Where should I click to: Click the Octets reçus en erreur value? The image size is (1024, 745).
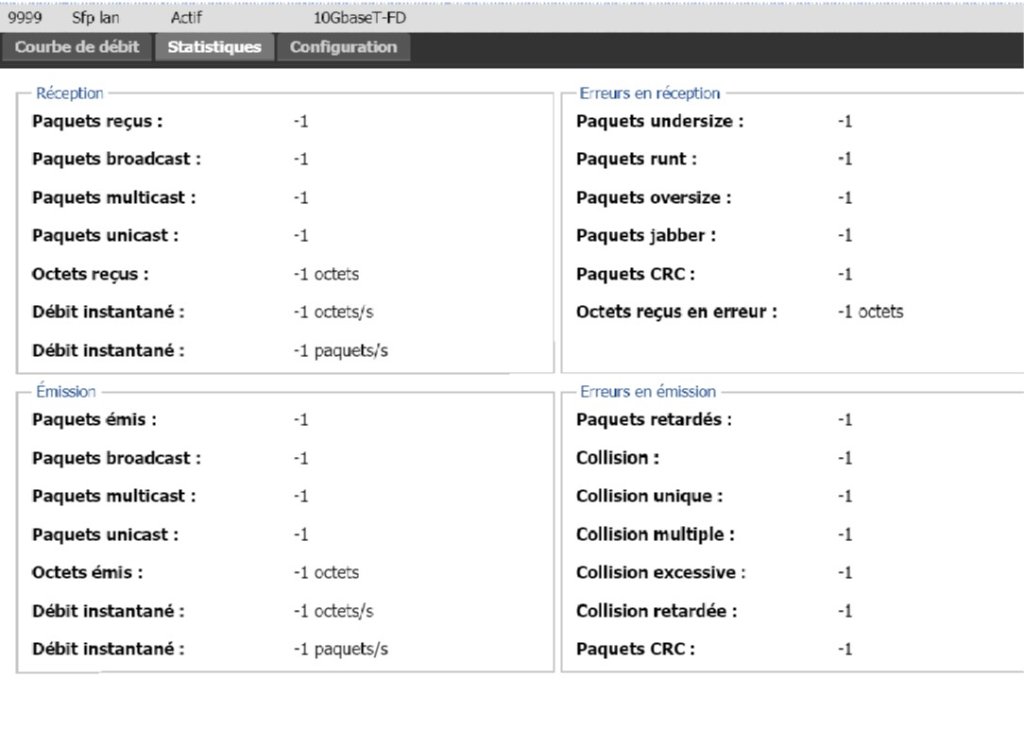870,312
